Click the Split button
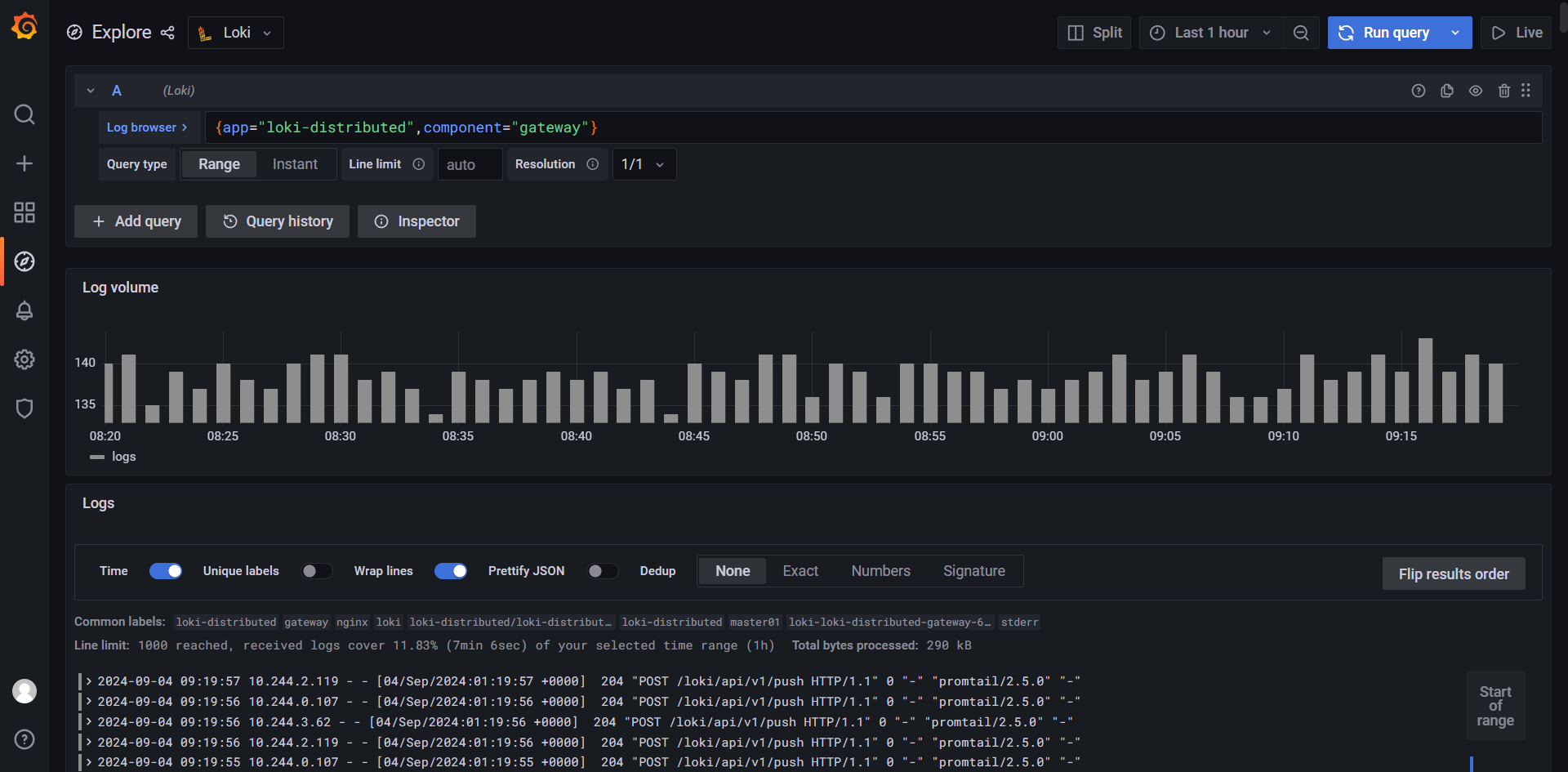Image resolution: width=1568 pixels, height=772 pixels. point(1094,33)
